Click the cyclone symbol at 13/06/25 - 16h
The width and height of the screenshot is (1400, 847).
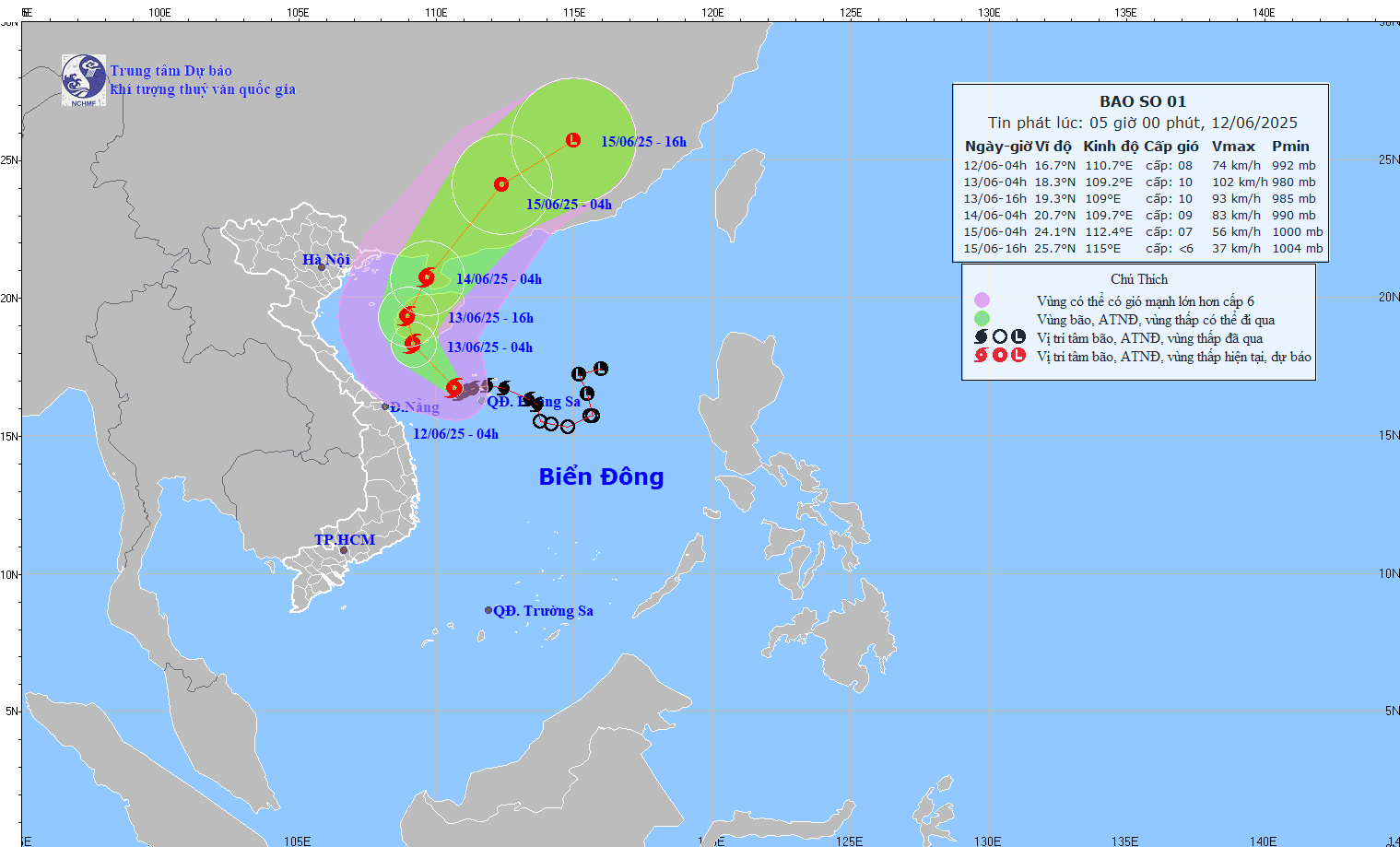(407, 316)
